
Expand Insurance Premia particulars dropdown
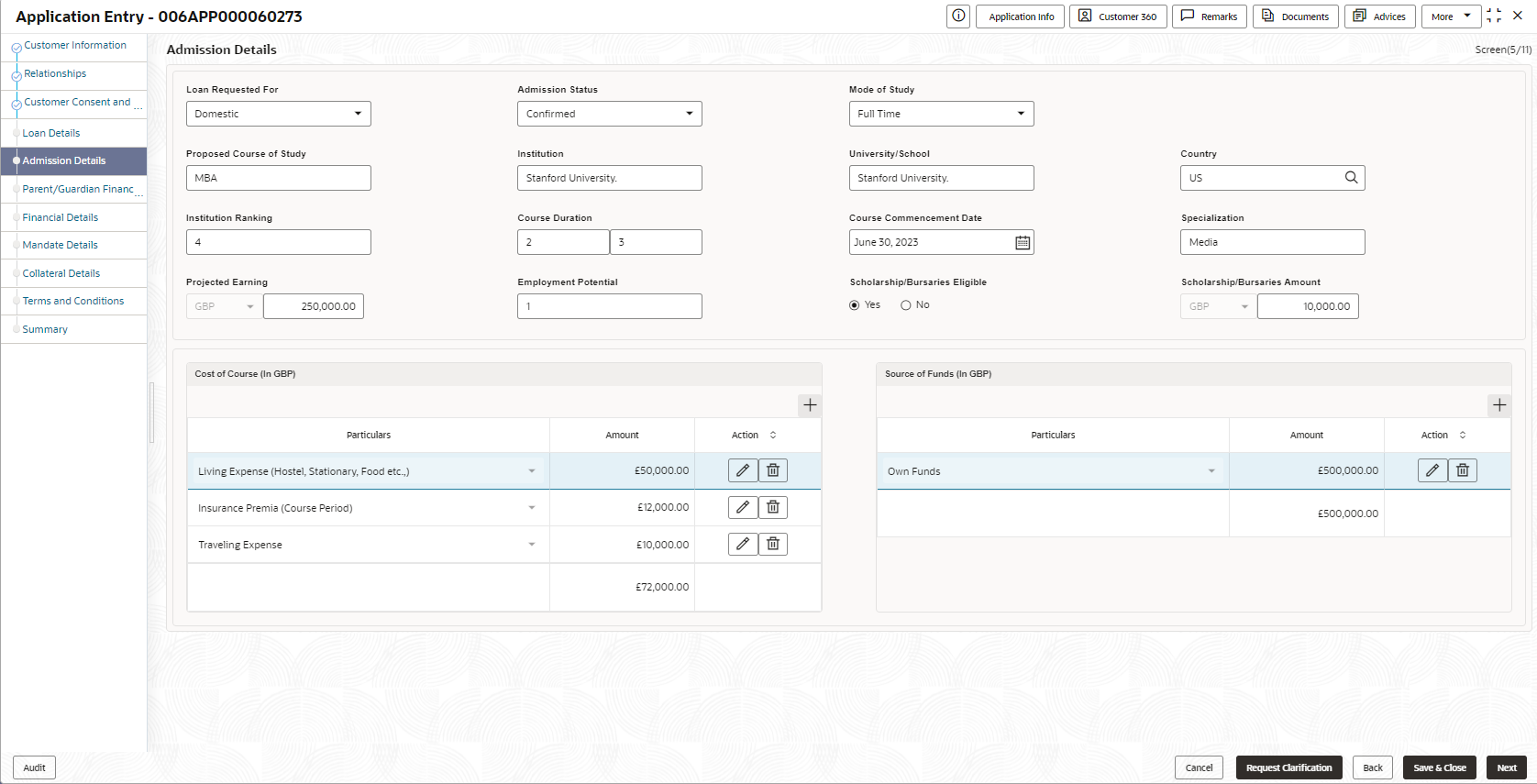click(532, 508)
